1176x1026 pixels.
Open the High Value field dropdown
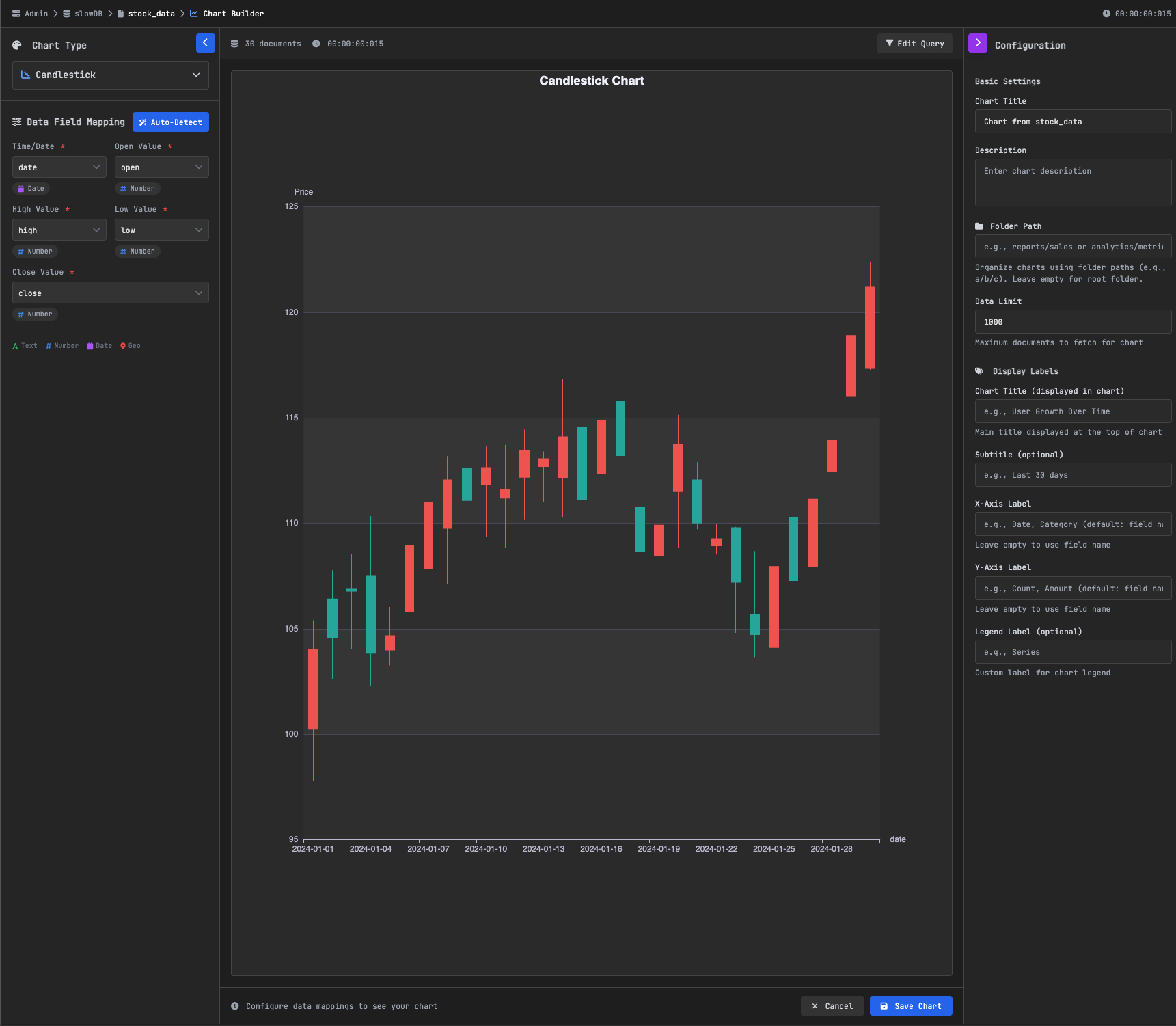59,230
